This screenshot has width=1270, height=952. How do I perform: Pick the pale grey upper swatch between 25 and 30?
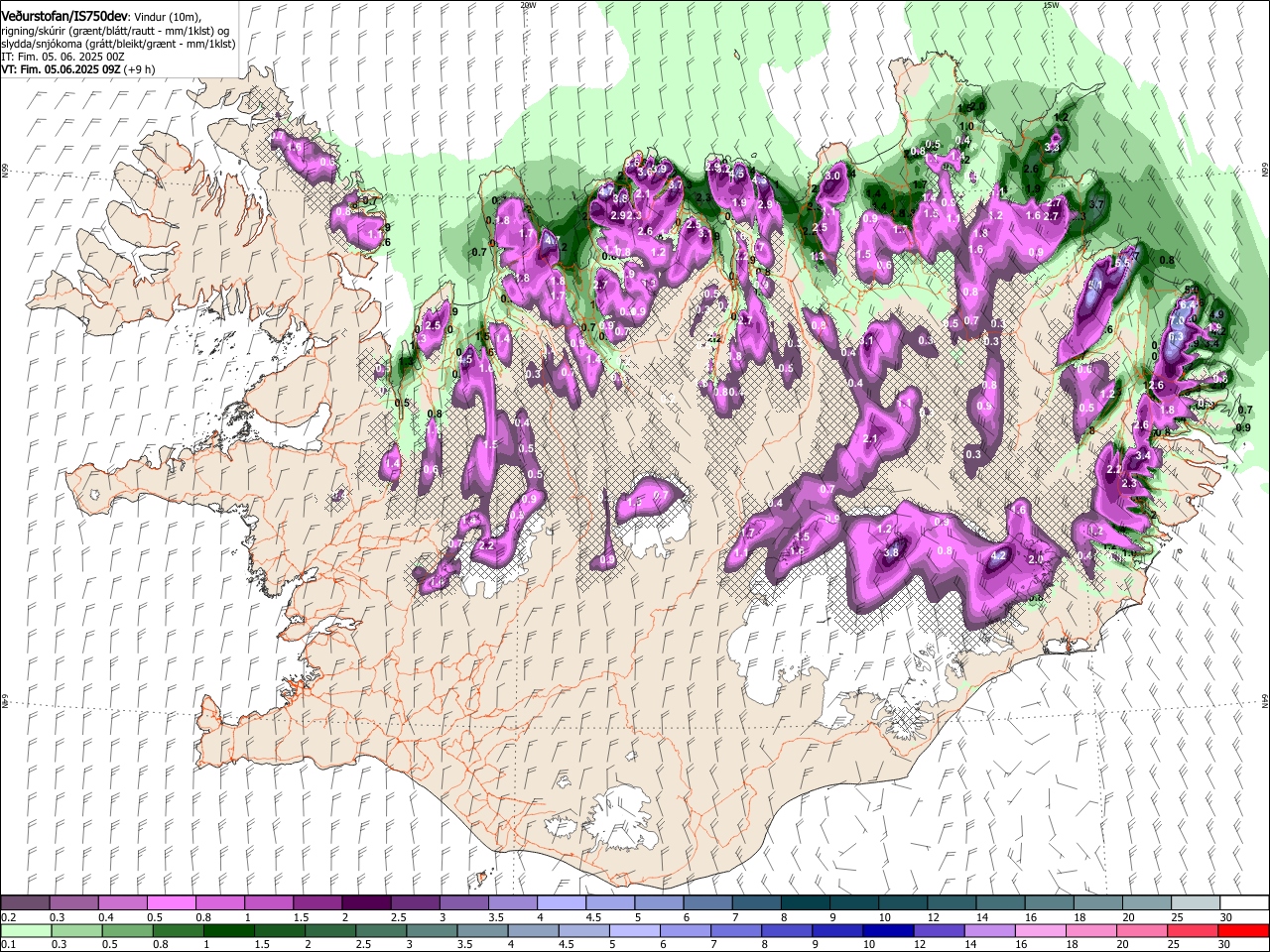tap(1196, 903)
